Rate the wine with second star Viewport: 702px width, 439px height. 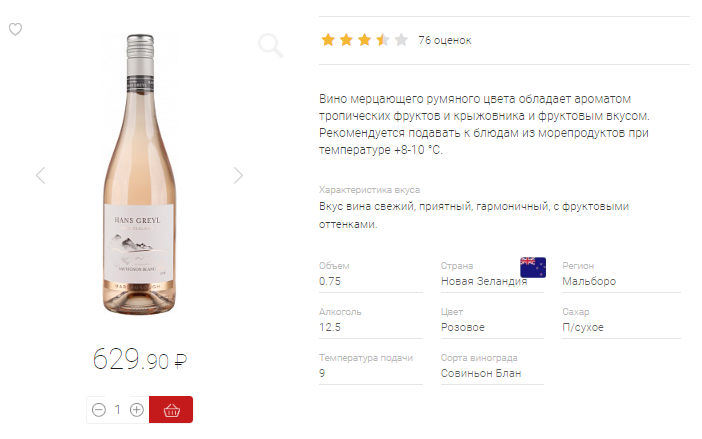point(346,40)
